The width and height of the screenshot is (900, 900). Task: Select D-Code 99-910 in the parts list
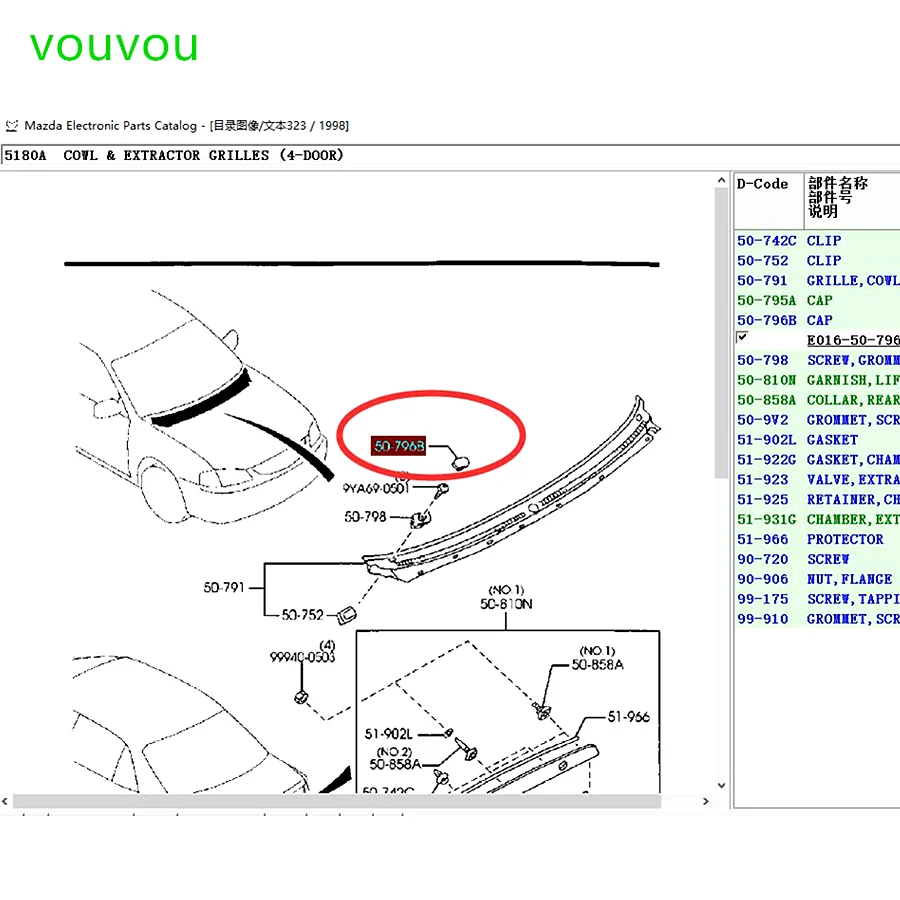762,619
